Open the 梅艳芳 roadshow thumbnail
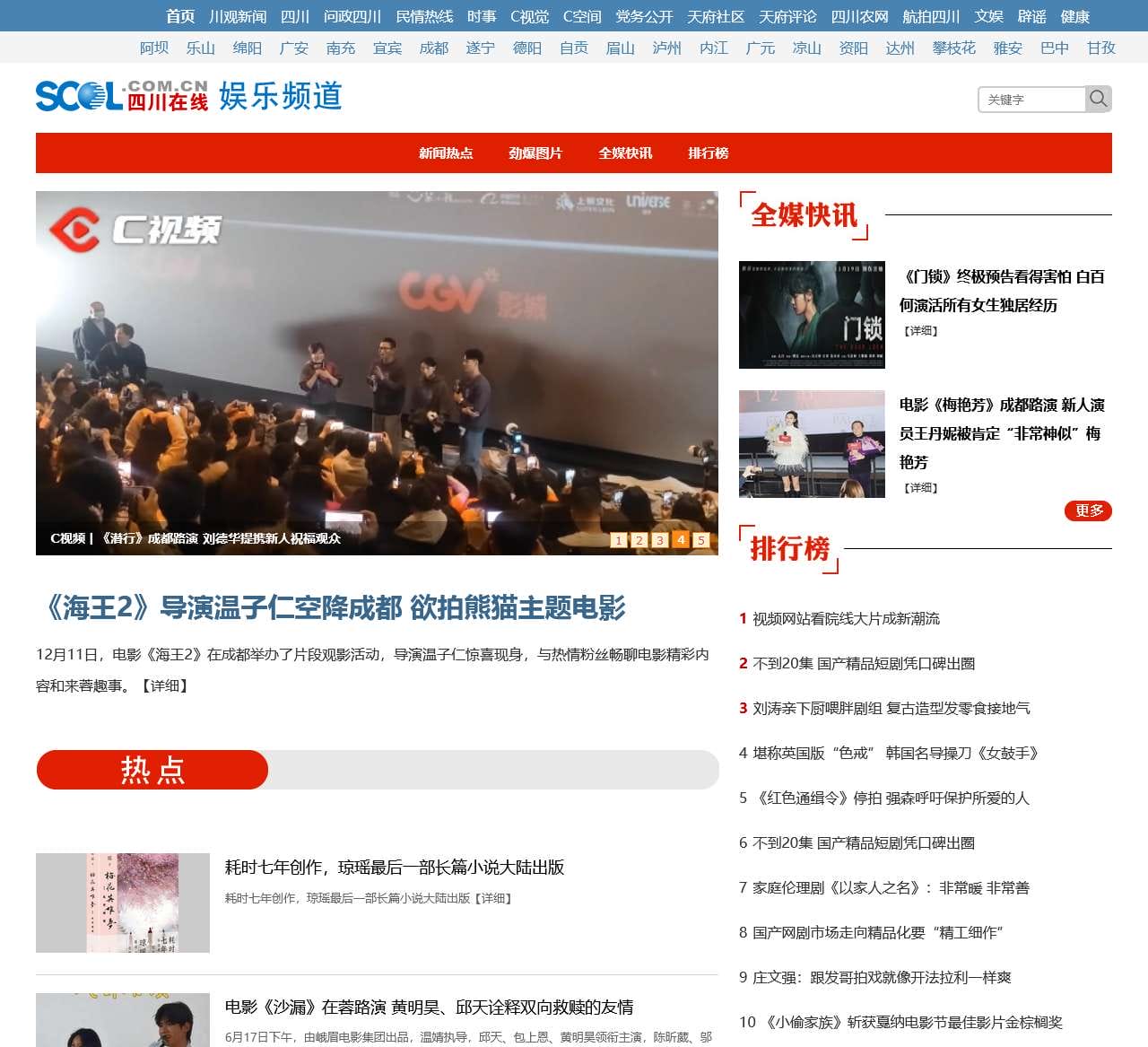1148x1047 pixels. point(812,444)
